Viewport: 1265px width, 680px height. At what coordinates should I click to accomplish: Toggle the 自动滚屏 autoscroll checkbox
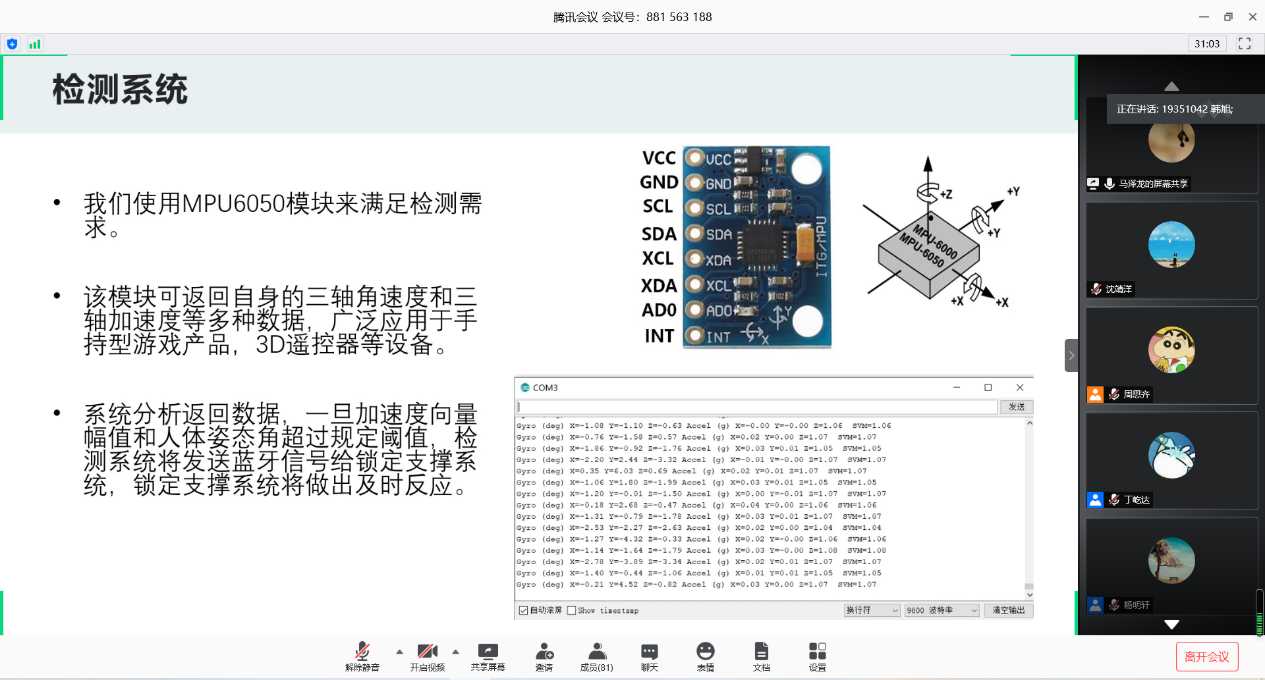tap(523, 611)
